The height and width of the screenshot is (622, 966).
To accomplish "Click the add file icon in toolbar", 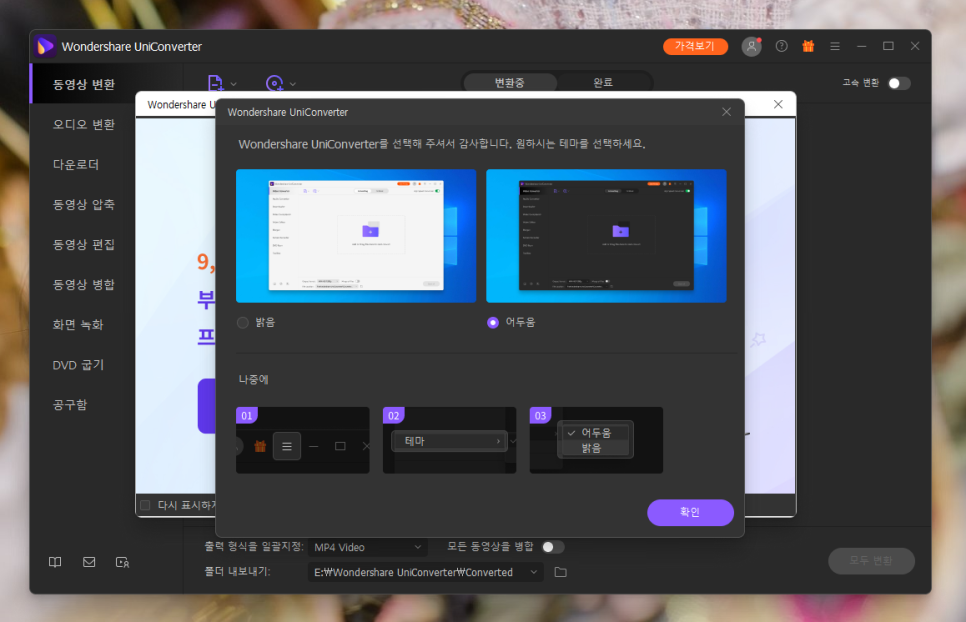I will click(215, 83).
